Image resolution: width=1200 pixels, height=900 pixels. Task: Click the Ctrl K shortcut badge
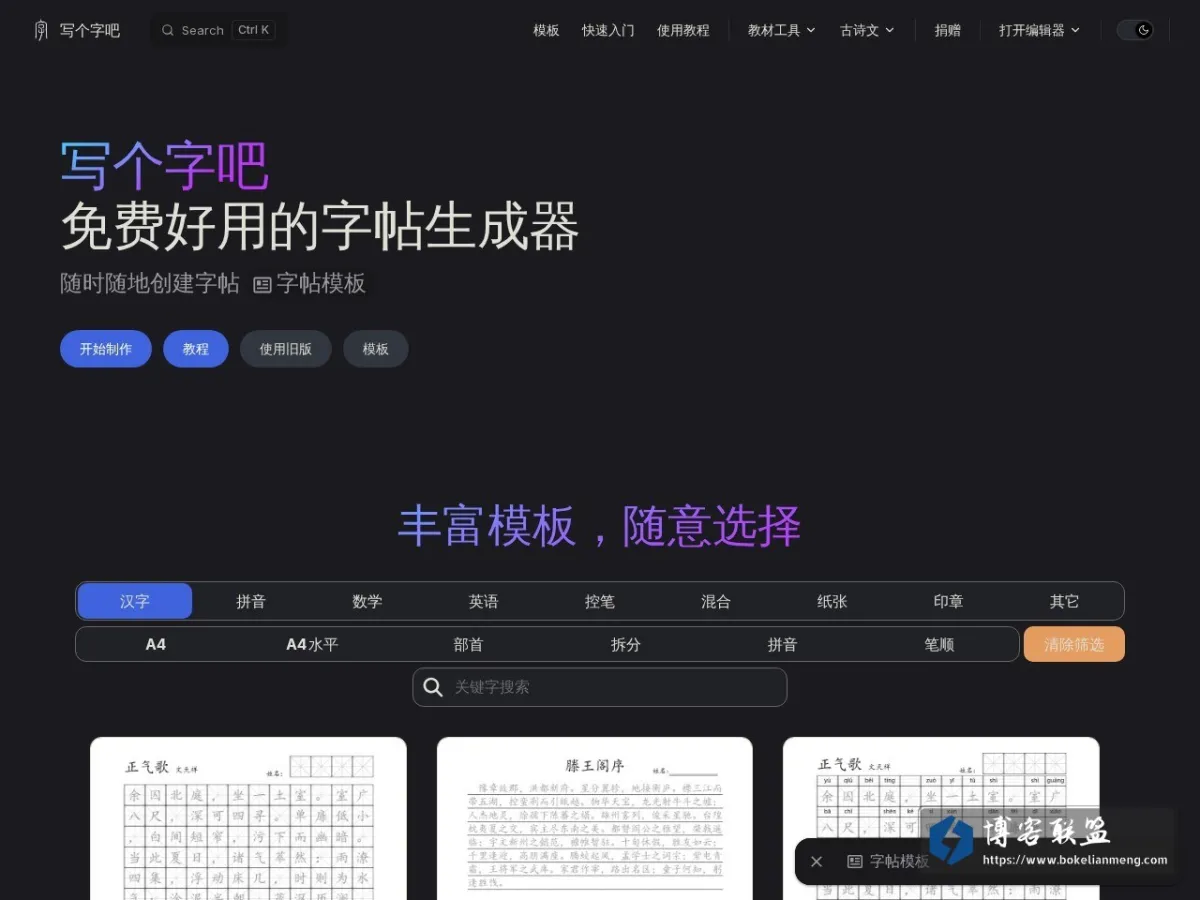[253, 30]
